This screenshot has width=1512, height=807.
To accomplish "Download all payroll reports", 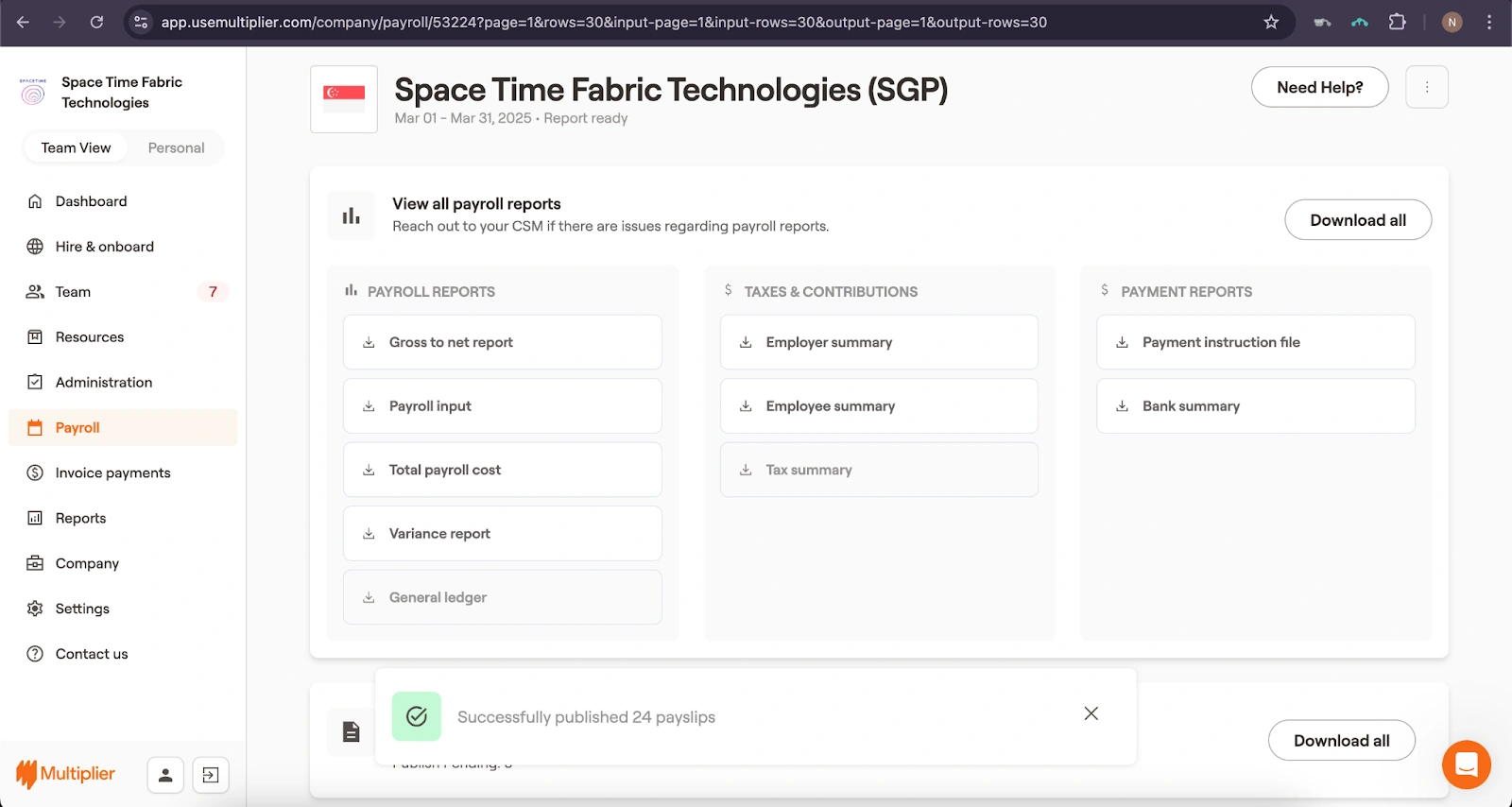I will pyautogui.click(x=1358, y=220).
